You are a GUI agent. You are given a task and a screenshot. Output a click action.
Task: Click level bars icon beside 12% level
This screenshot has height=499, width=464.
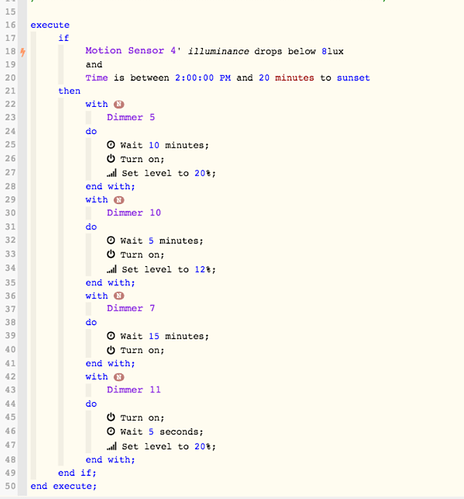(112, 269)
